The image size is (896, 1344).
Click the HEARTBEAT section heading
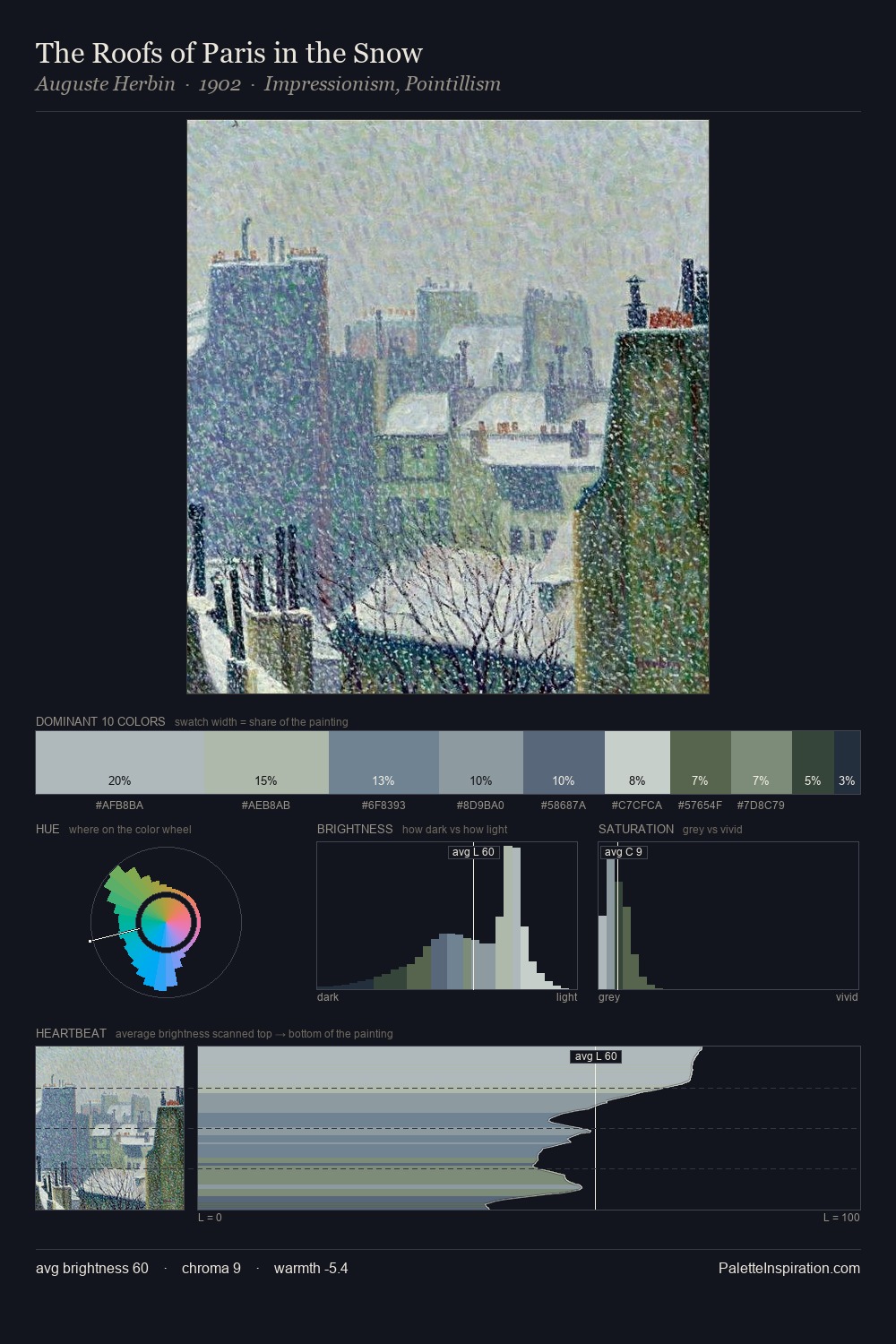pos(71,1033)
